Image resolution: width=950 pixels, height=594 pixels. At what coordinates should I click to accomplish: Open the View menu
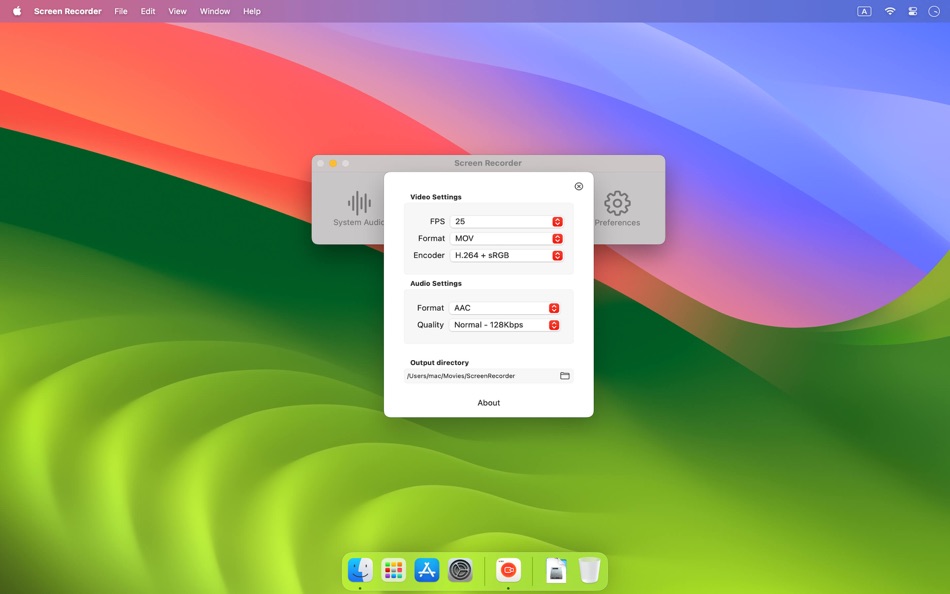[178, 11]
